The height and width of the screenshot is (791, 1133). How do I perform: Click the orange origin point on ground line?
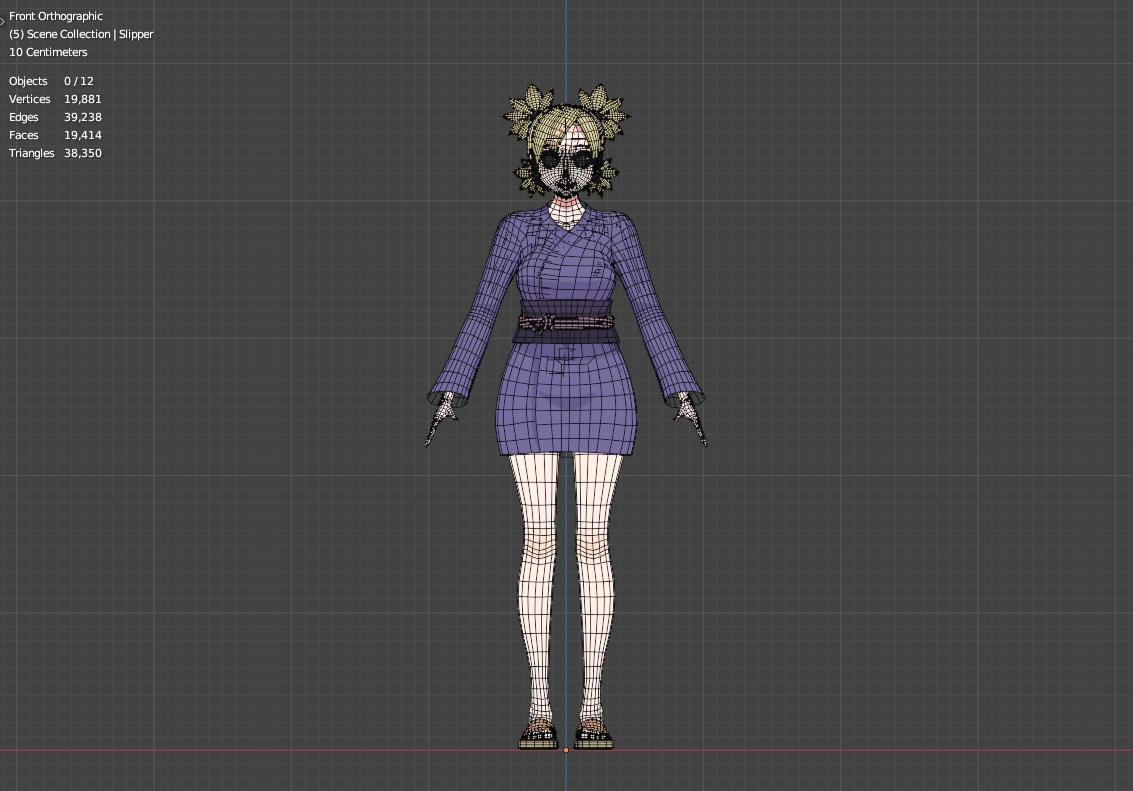click(x=566, y=750)
